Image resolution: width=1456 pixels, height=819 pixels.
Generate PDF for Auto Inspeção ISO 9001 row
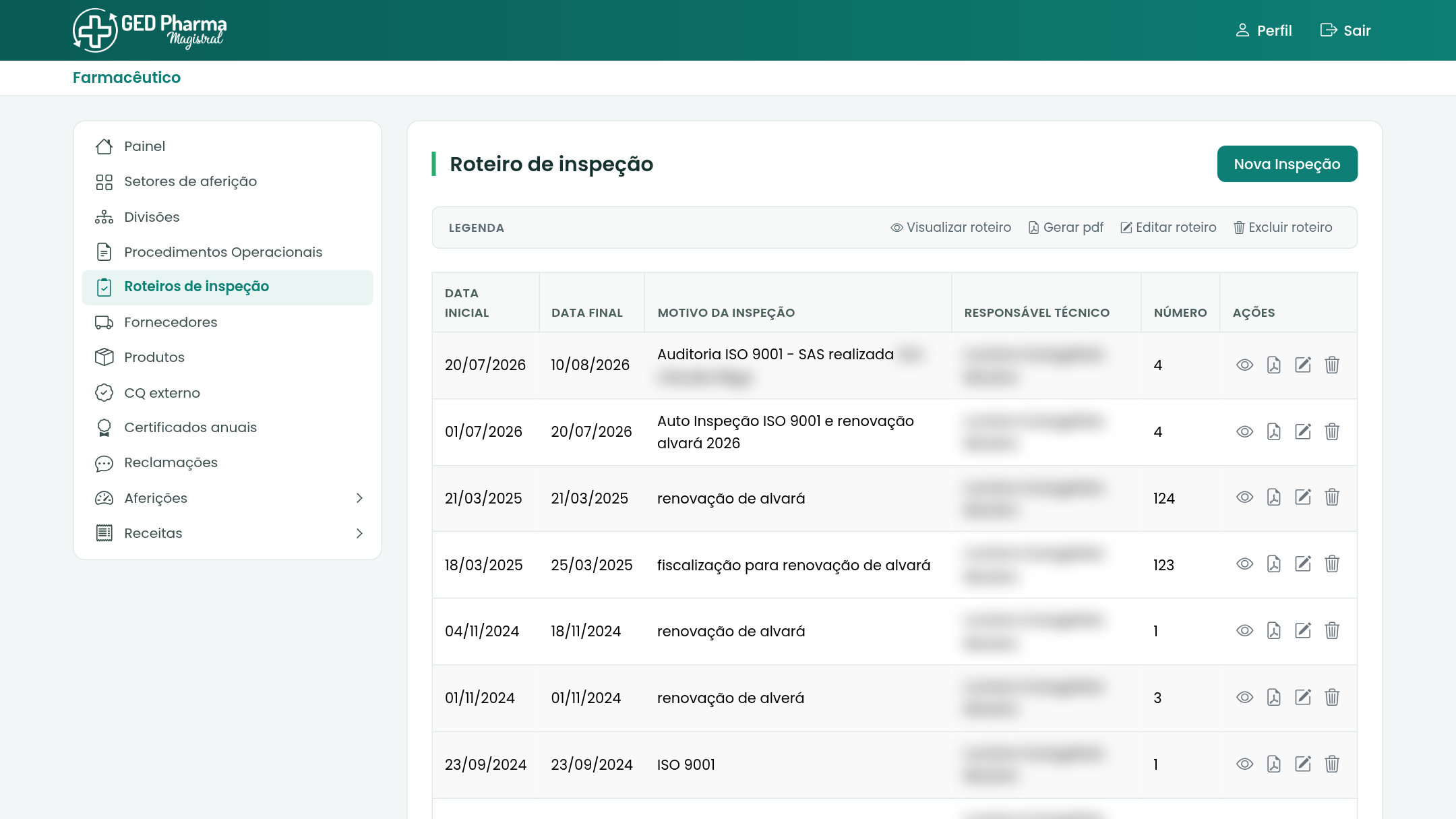click(1273, 431)
